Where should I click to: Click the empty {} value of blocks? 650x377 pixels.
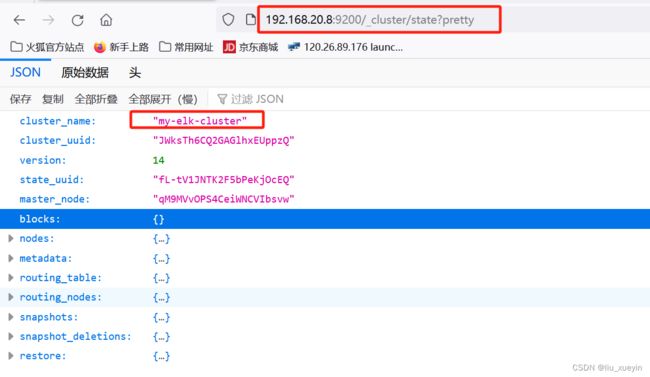coord(159,219)
